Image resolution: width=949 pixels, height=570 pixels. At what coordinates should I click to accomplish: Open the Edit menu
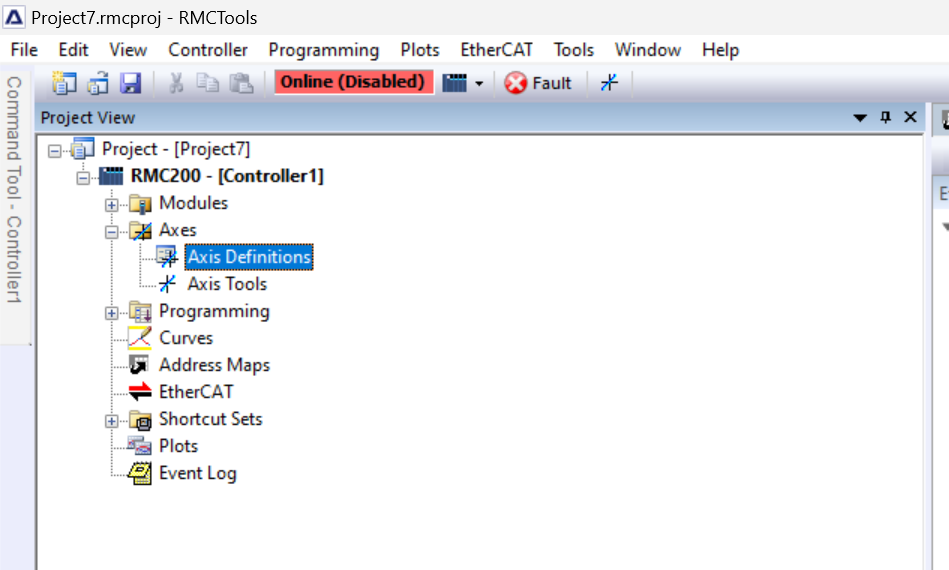tap(73, 50)
